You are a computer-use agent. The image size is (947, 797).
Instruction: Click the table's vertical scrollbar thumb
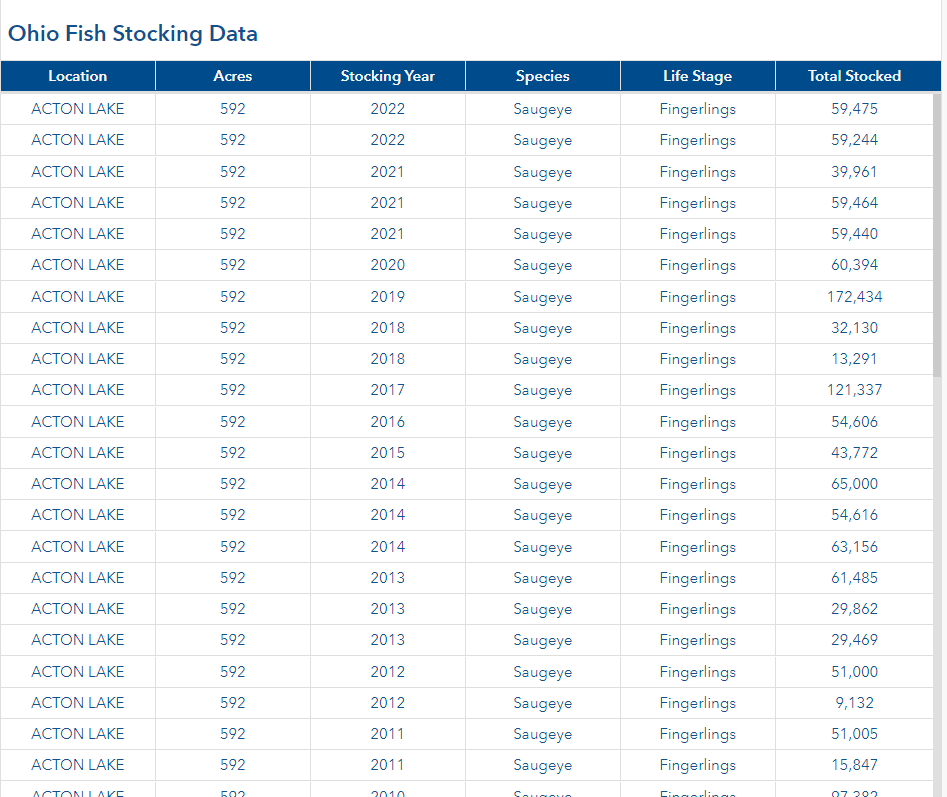(937, 235)
